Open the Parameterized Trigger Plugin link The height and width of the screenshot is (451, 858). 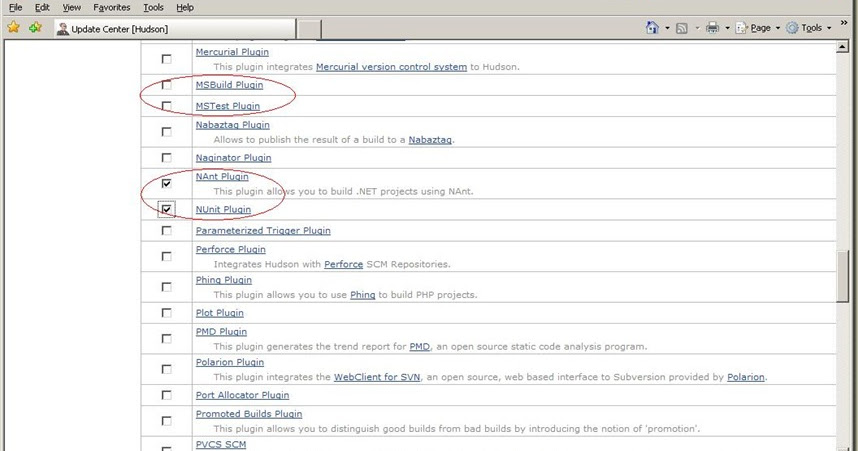tap(263, 230)
